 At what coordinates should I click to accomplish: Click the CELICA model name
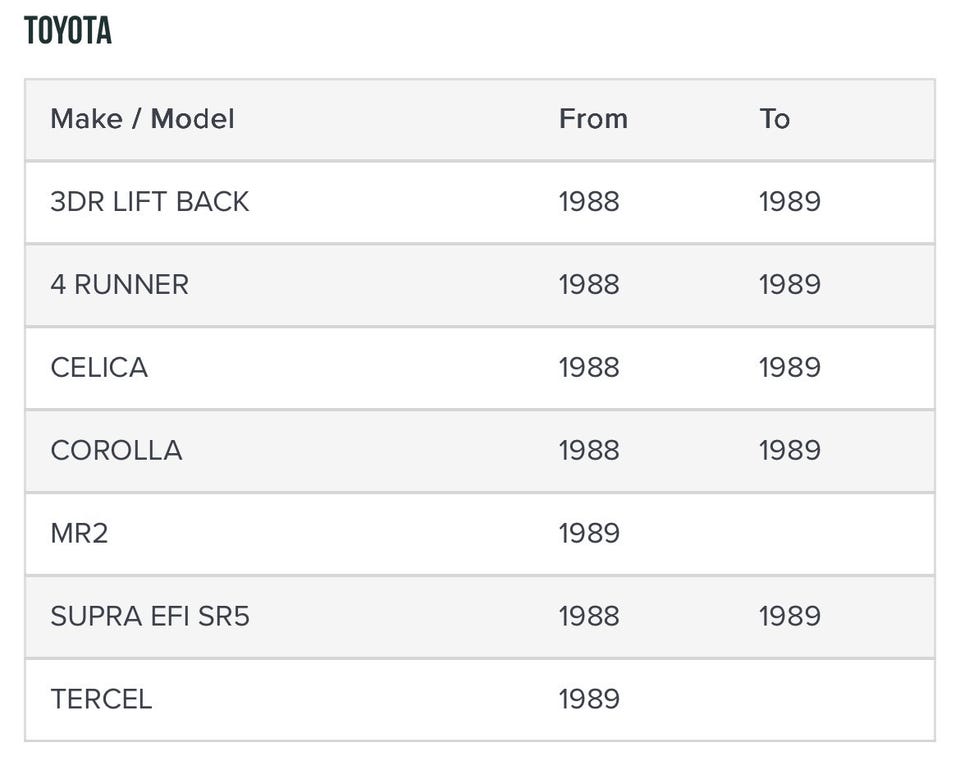[99, 368]
